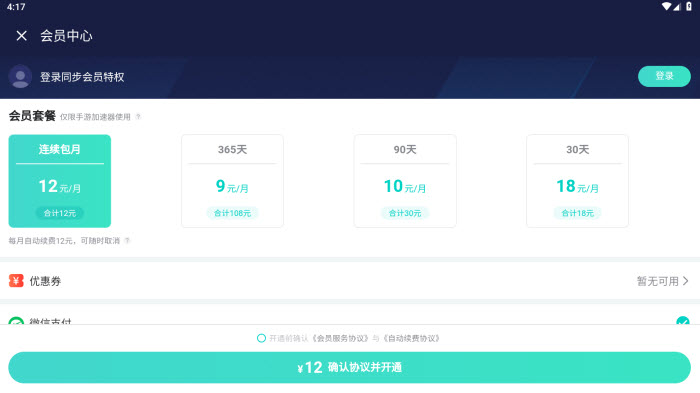Open the 《自动续费协议》 link
Viewport: 700px width, 393px height.
coord(411,339)
